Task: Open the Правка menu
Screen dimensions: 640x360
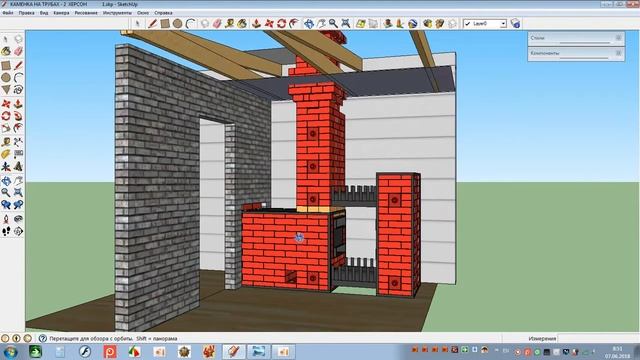Action: coord(27,13)
